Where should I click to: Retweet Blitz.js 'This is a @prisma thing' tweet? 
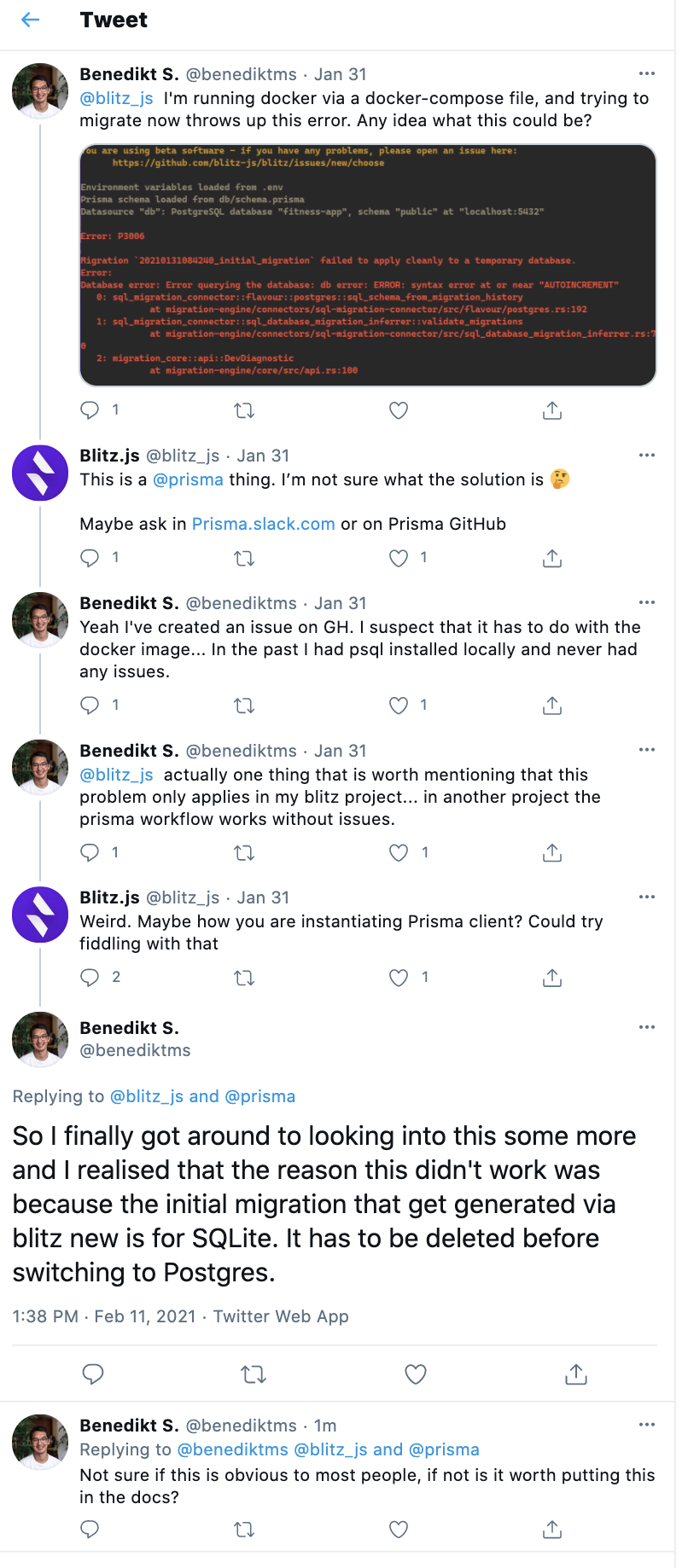(244, 558)
